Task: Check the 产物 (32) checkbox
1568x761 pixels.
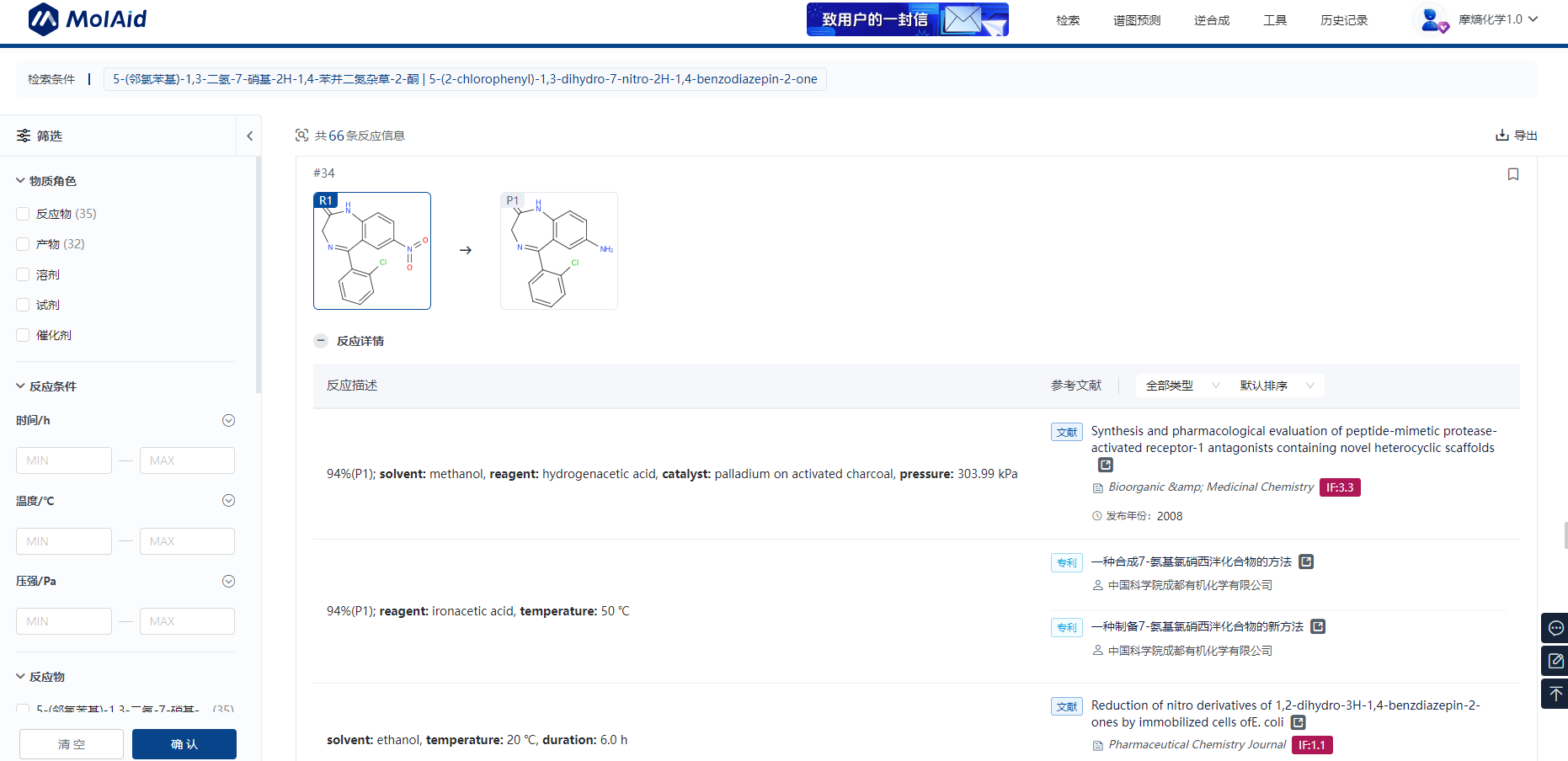Action: pyautogui.click(x=23, y=244)
